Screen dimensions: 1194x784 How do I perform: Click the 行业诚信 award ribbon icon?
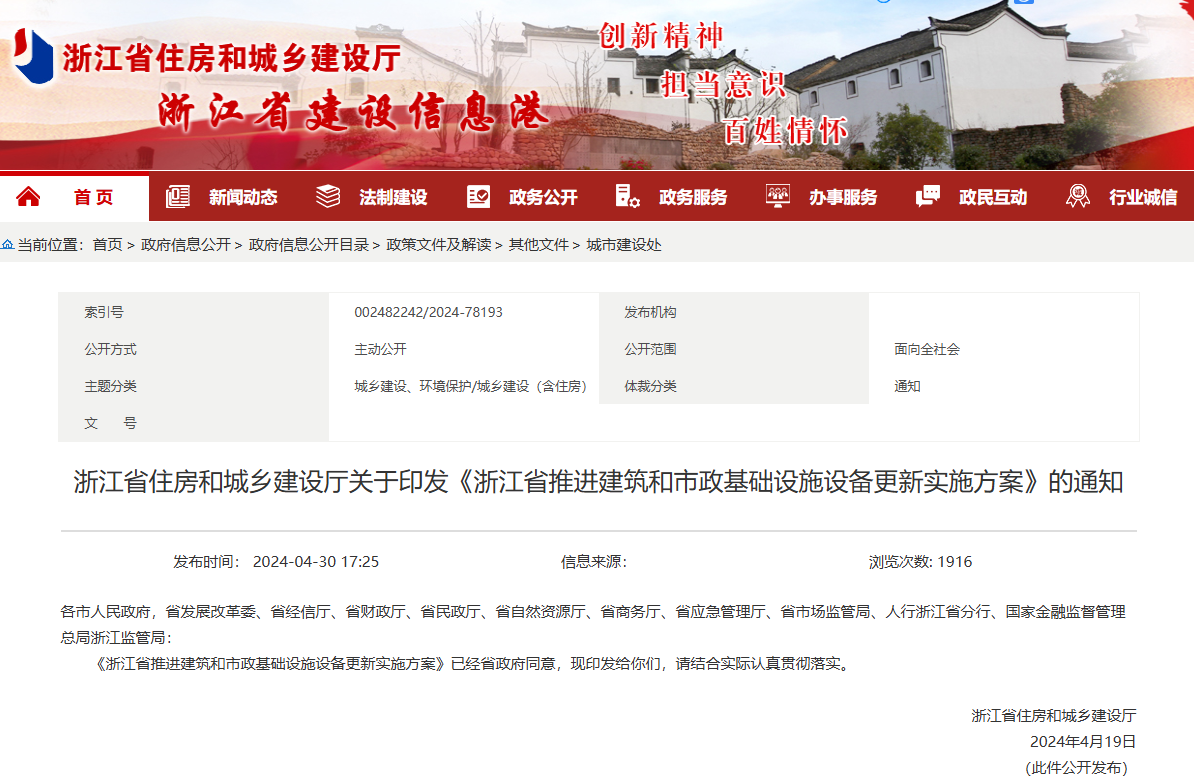[1078, 197]
